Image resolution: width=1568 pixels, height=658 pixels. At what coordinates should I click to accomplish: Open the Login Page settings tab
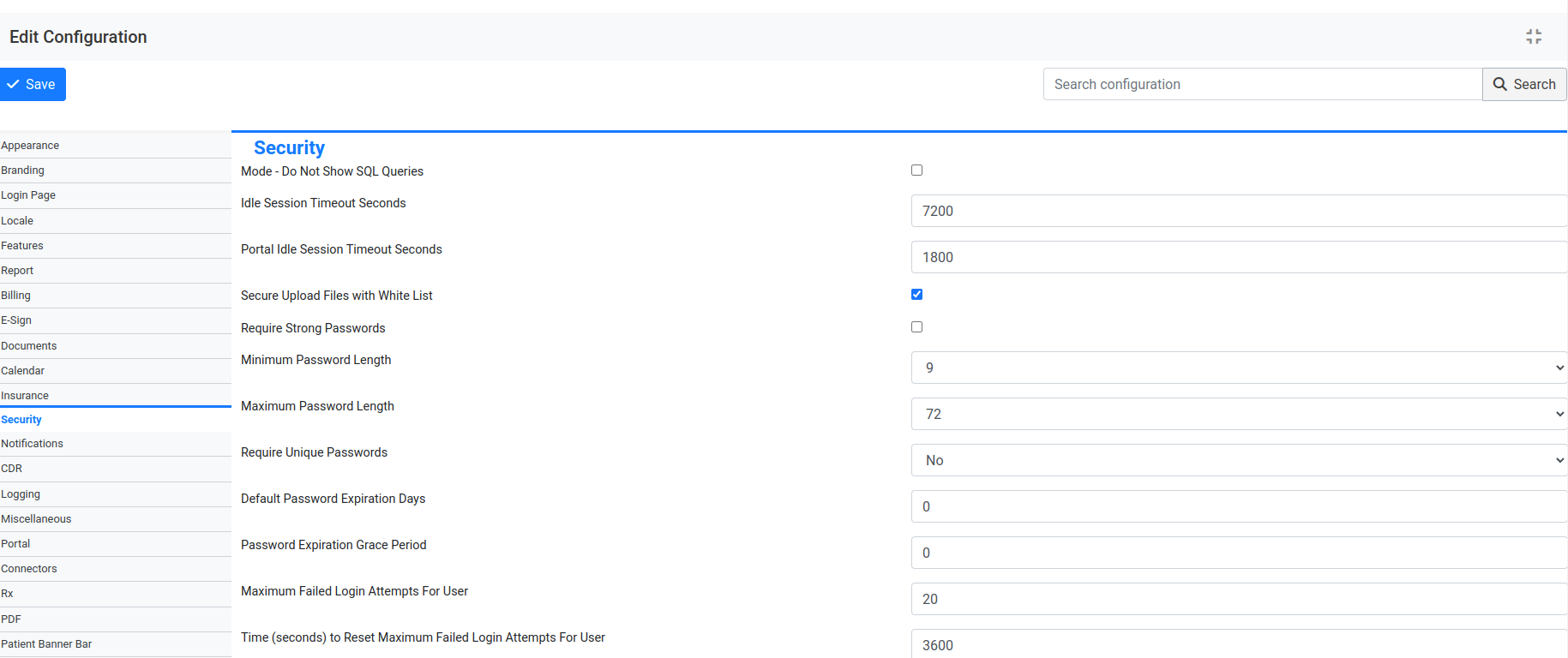tap(28, 195)
